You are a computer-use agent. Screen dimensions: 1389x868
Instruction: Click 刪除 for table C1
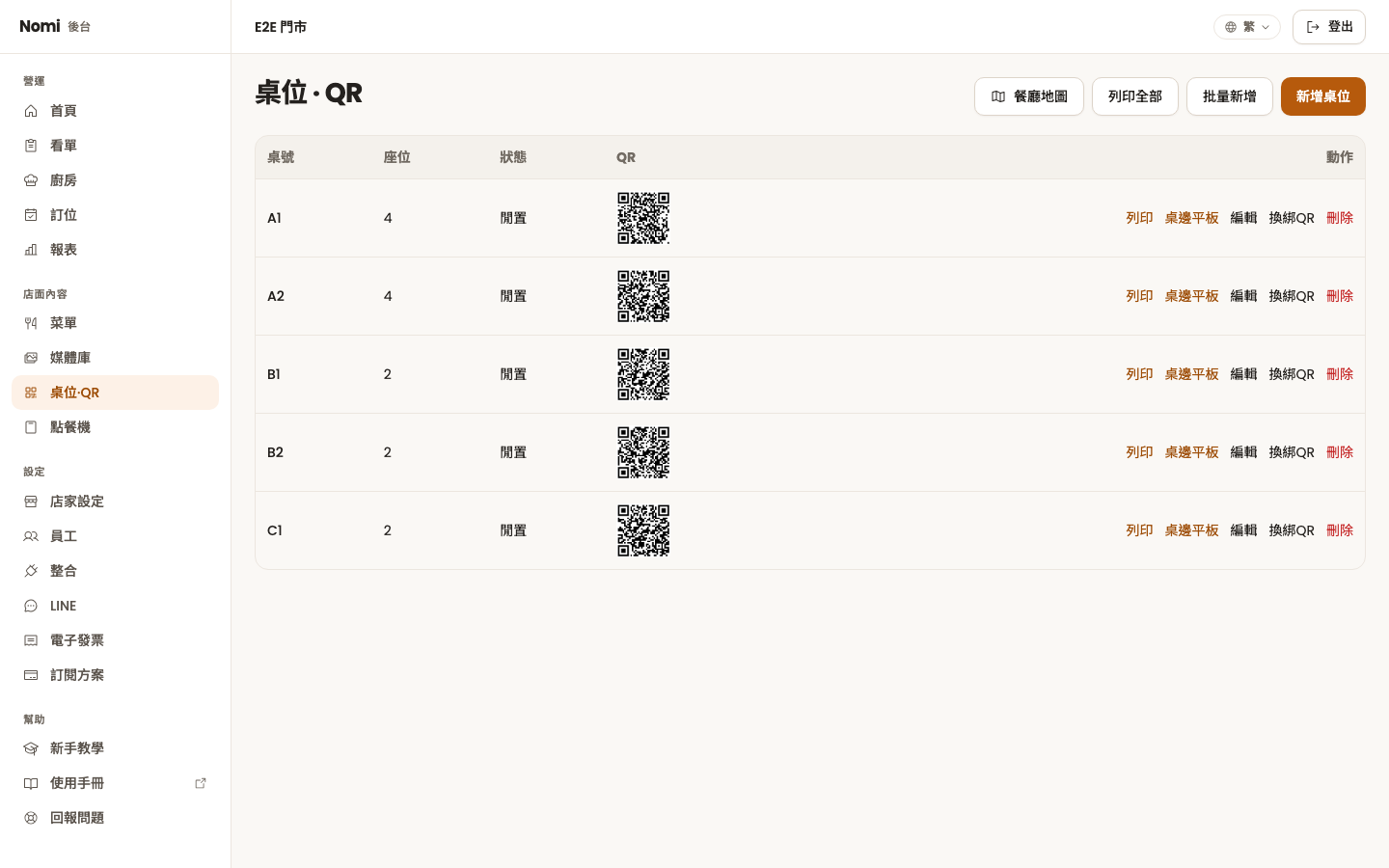1340,530
